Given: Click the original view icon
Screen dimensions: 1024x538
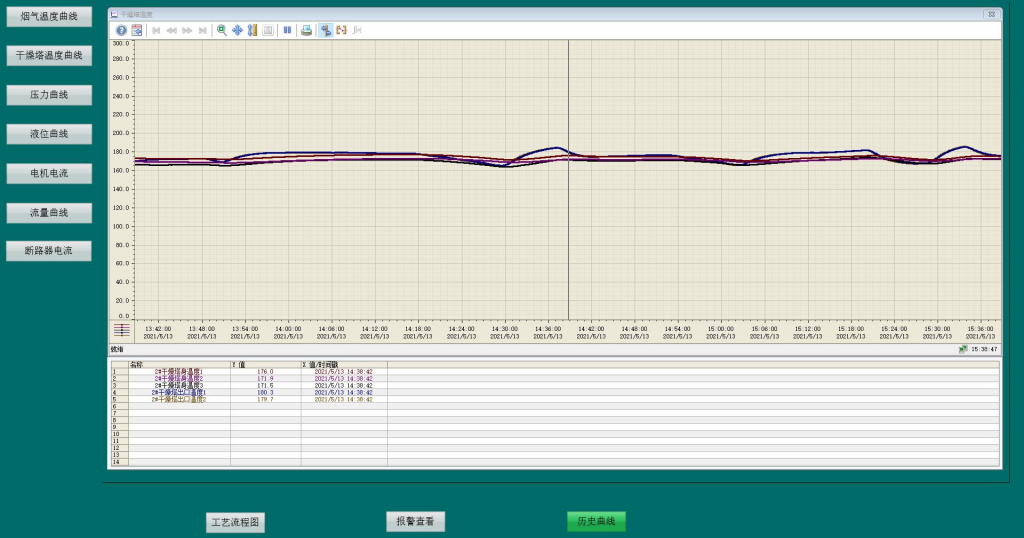Looking at the screenshot, I should tap(268, 30).
